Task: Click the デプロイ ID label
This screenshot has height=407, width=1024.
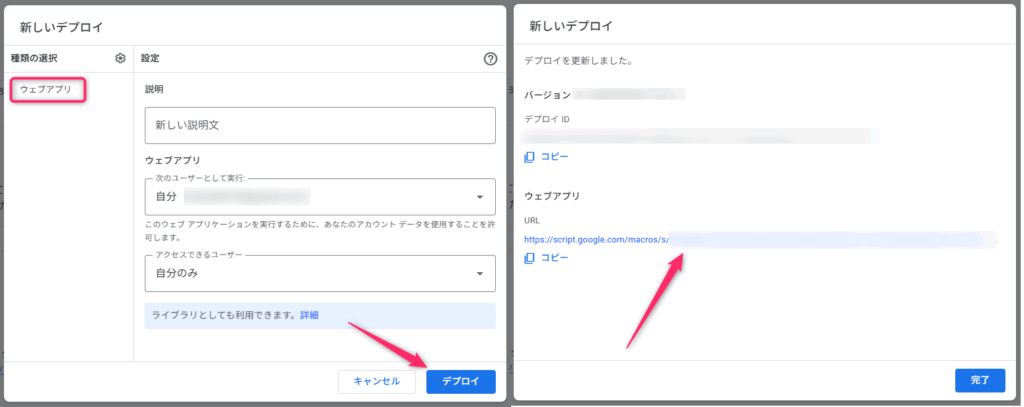Action: [x=547, y=119]
